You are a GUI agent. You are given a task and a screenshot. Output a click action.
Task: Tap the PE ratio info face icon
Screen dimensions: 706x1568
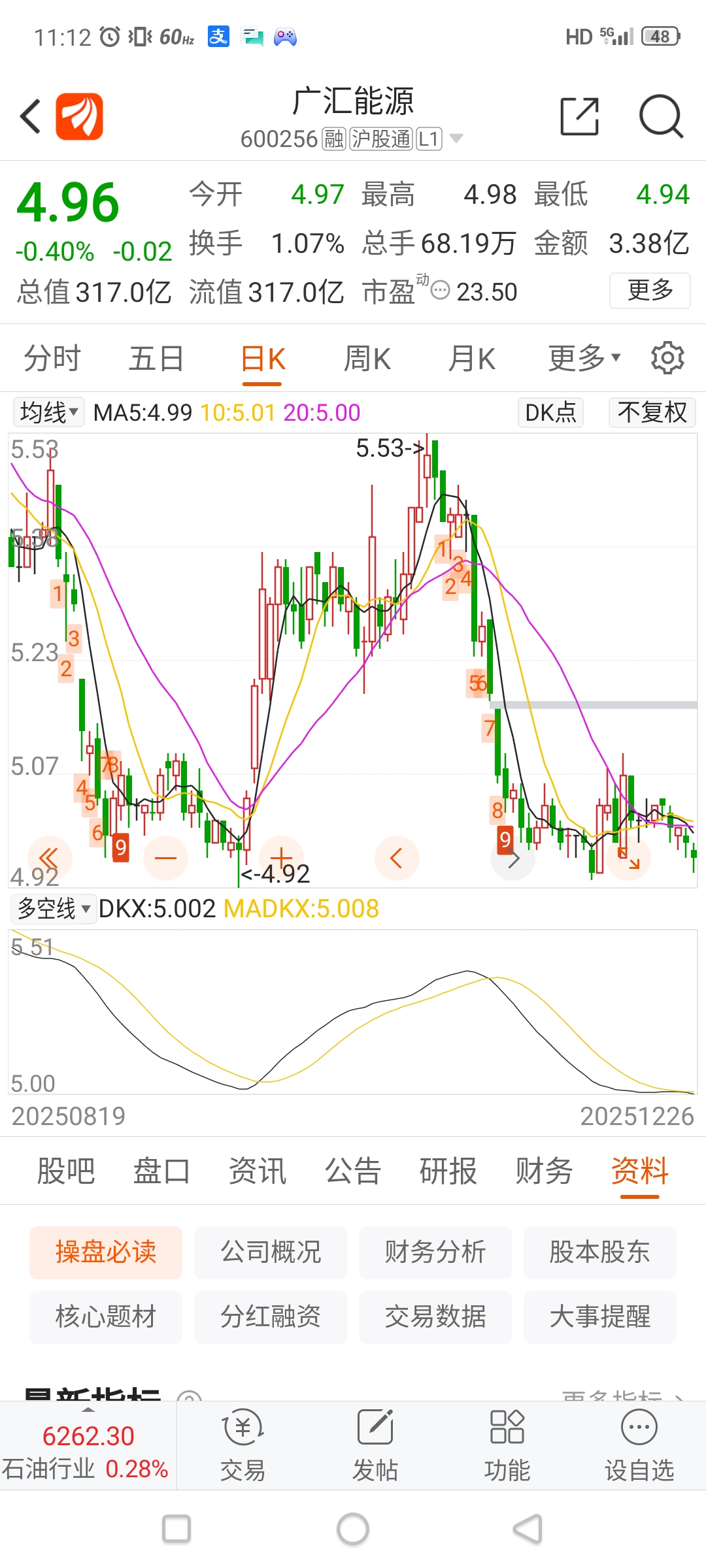(441, 290)
